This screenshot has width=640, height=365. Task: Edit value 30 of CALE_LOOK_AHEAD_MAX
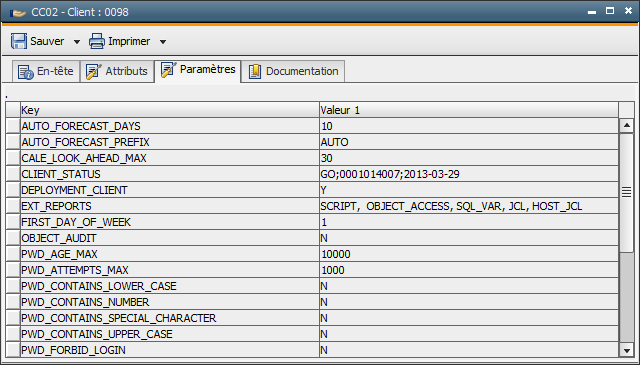(x=469, y=158)
